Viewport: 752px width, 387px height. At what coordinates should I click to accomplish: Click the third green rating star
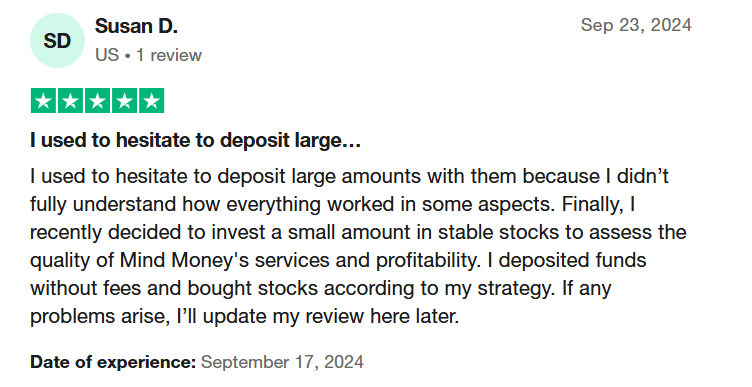tap(97, 101)
